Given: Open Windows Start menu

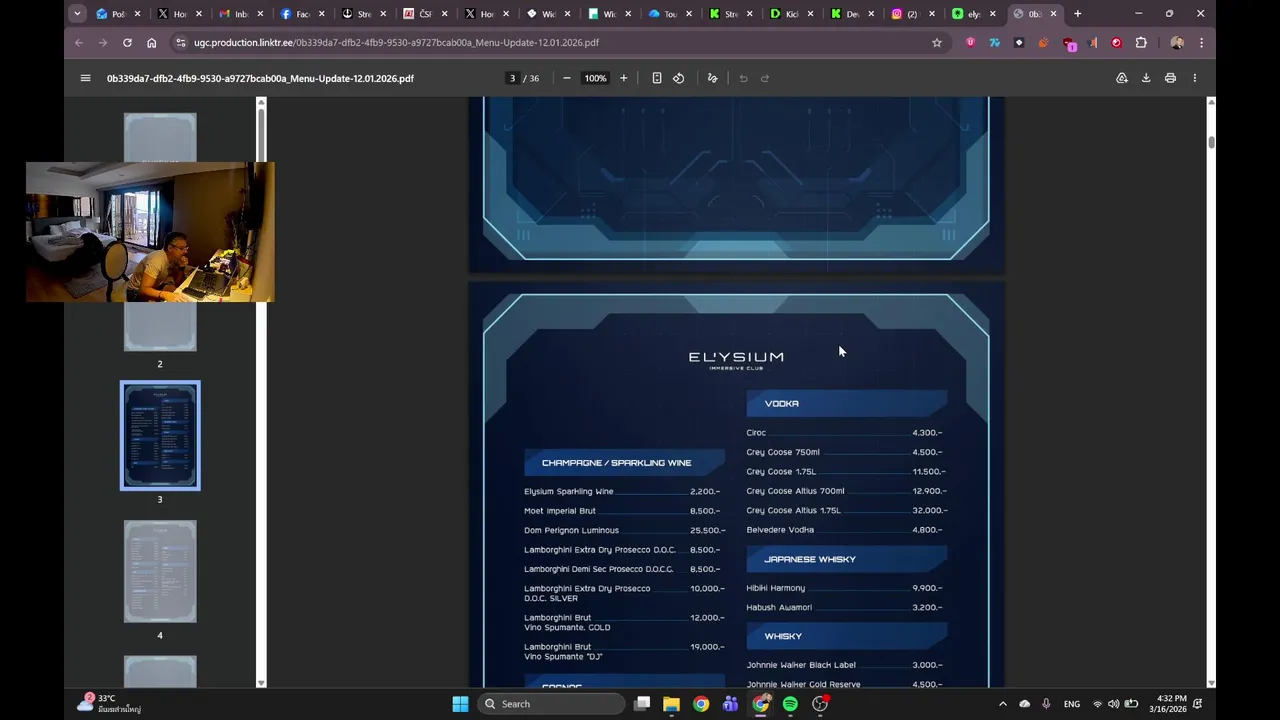Looking at the screenshot, I should coord(460,704).
